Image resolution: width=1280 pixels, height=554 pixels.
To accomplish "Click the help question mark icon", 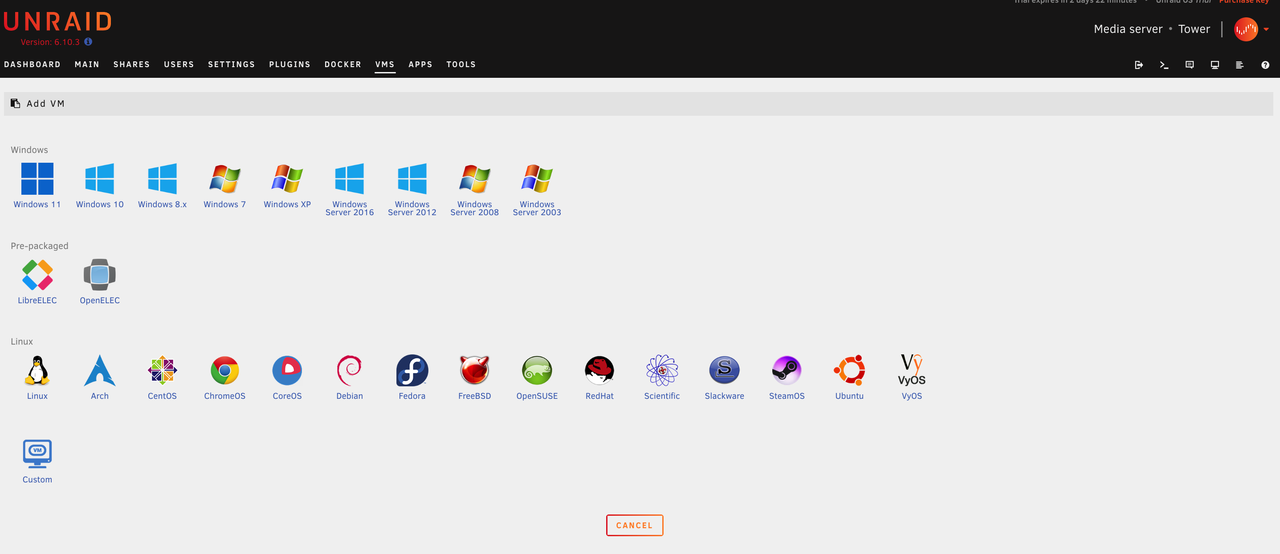I will (1265, 65).
